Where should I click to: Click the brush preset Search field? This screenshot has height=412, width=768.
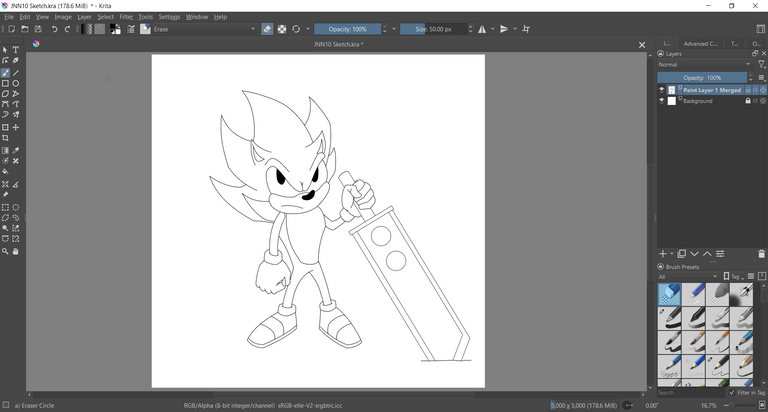691,392
